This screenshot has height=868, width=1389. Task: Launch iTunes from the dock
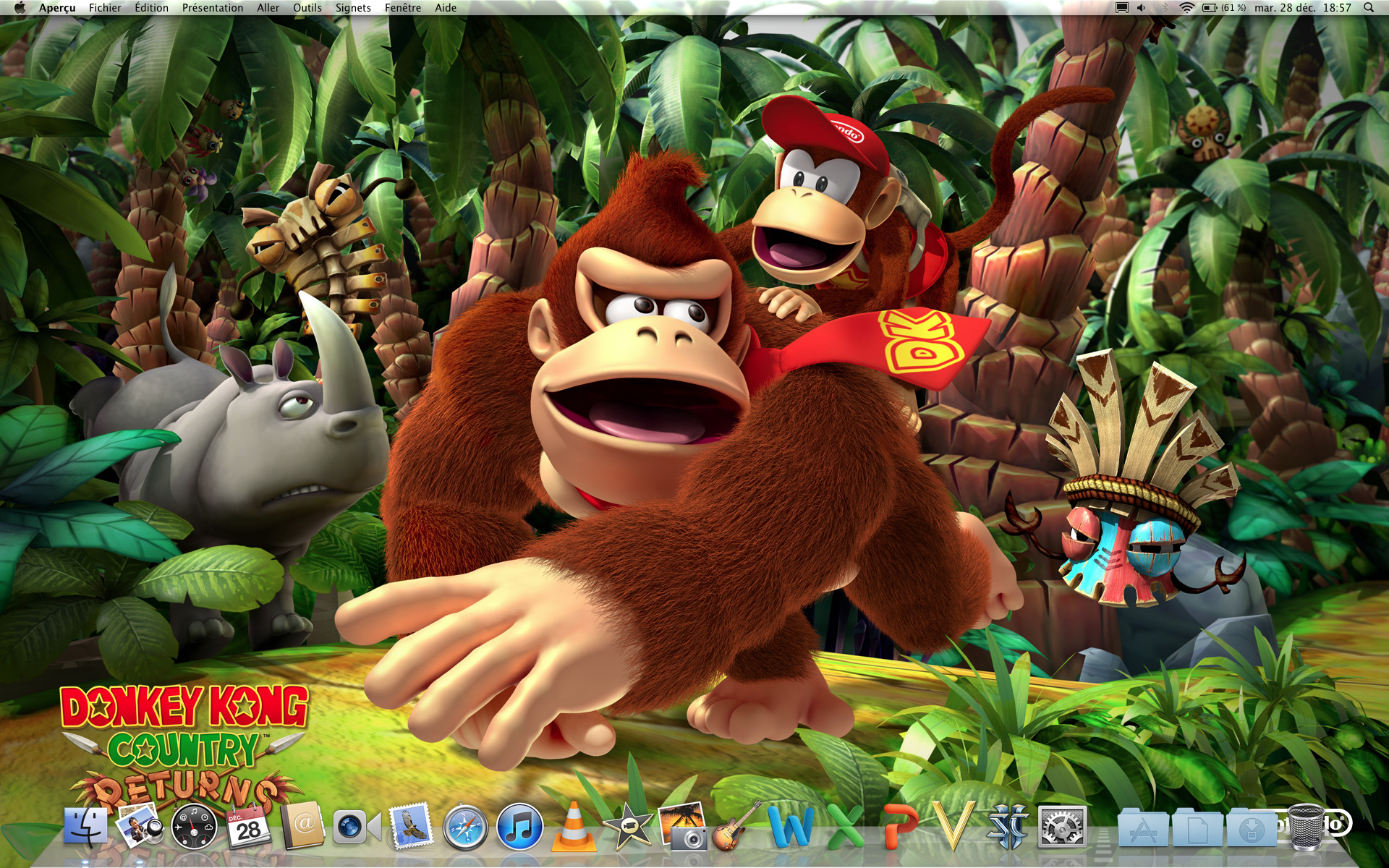pyautogui.click(x=519, y=827)
